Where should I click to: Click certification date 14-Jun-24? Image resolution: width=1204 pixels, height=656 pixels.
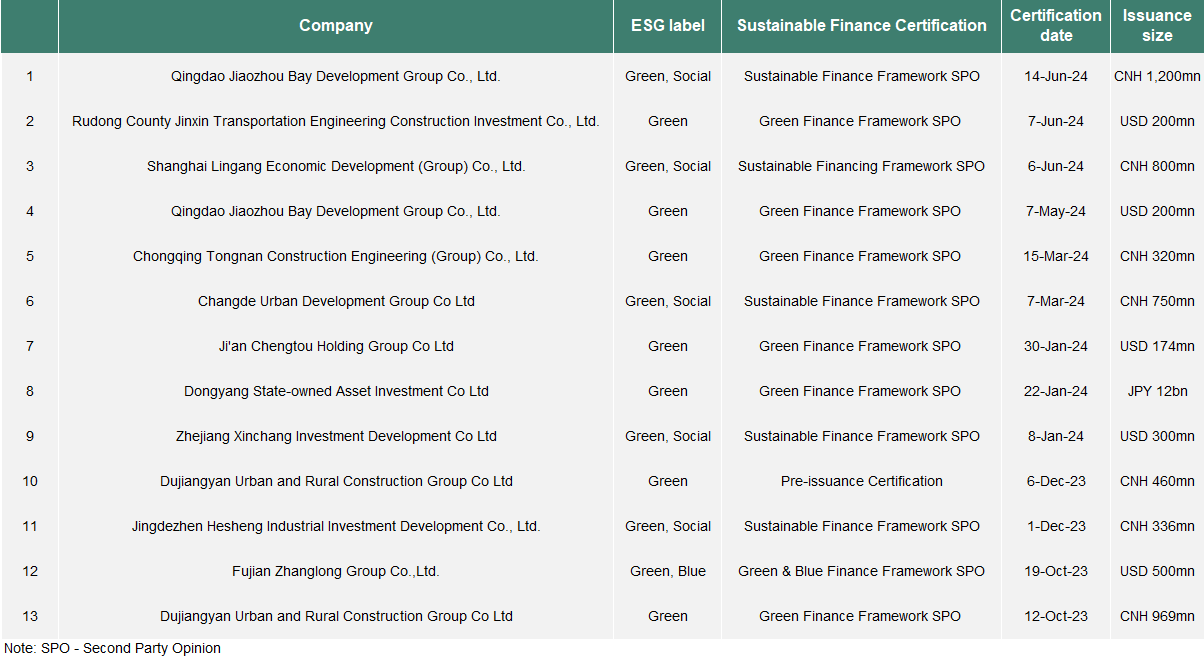[1056, 76]
